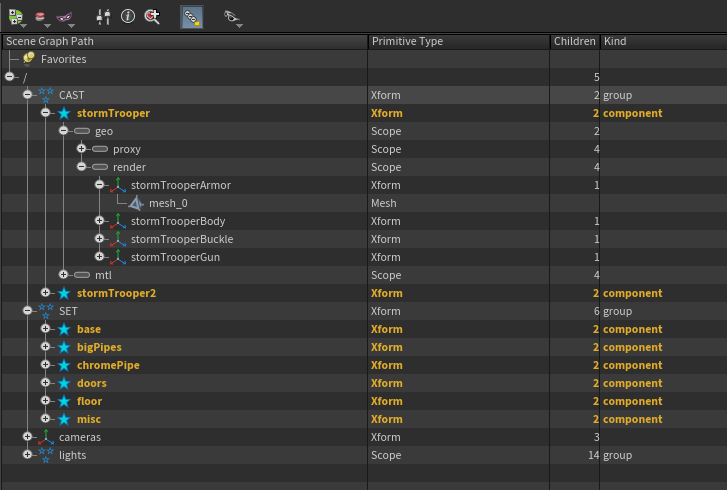The height and width of the screenshot is (490, 727).
Task: Click "Mesh" primitive type cell
Action: (x=384, y=204)
